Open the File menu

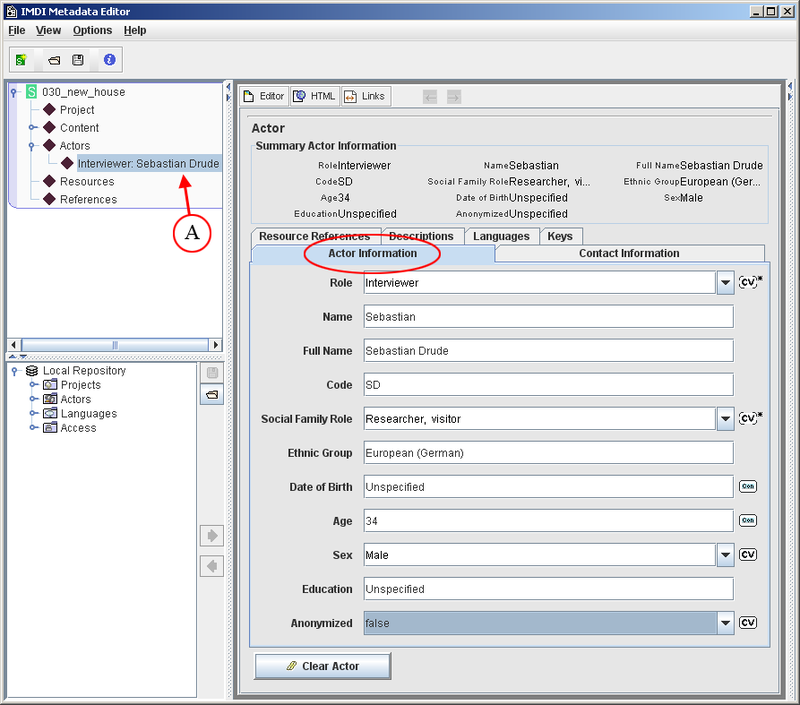click(x=17, y=31)
